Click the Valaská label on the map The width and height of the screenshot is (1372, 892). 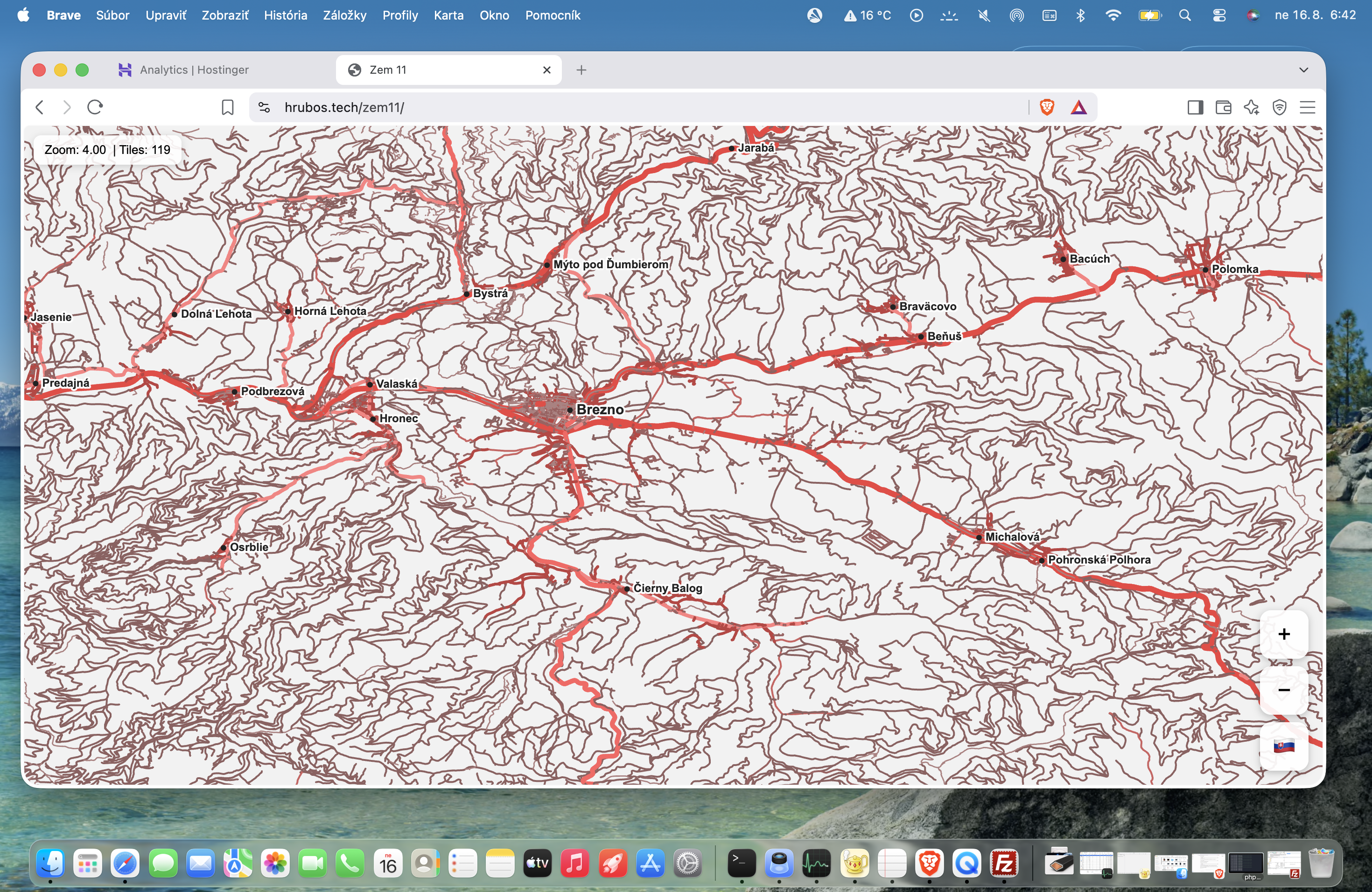pos(397,384)
